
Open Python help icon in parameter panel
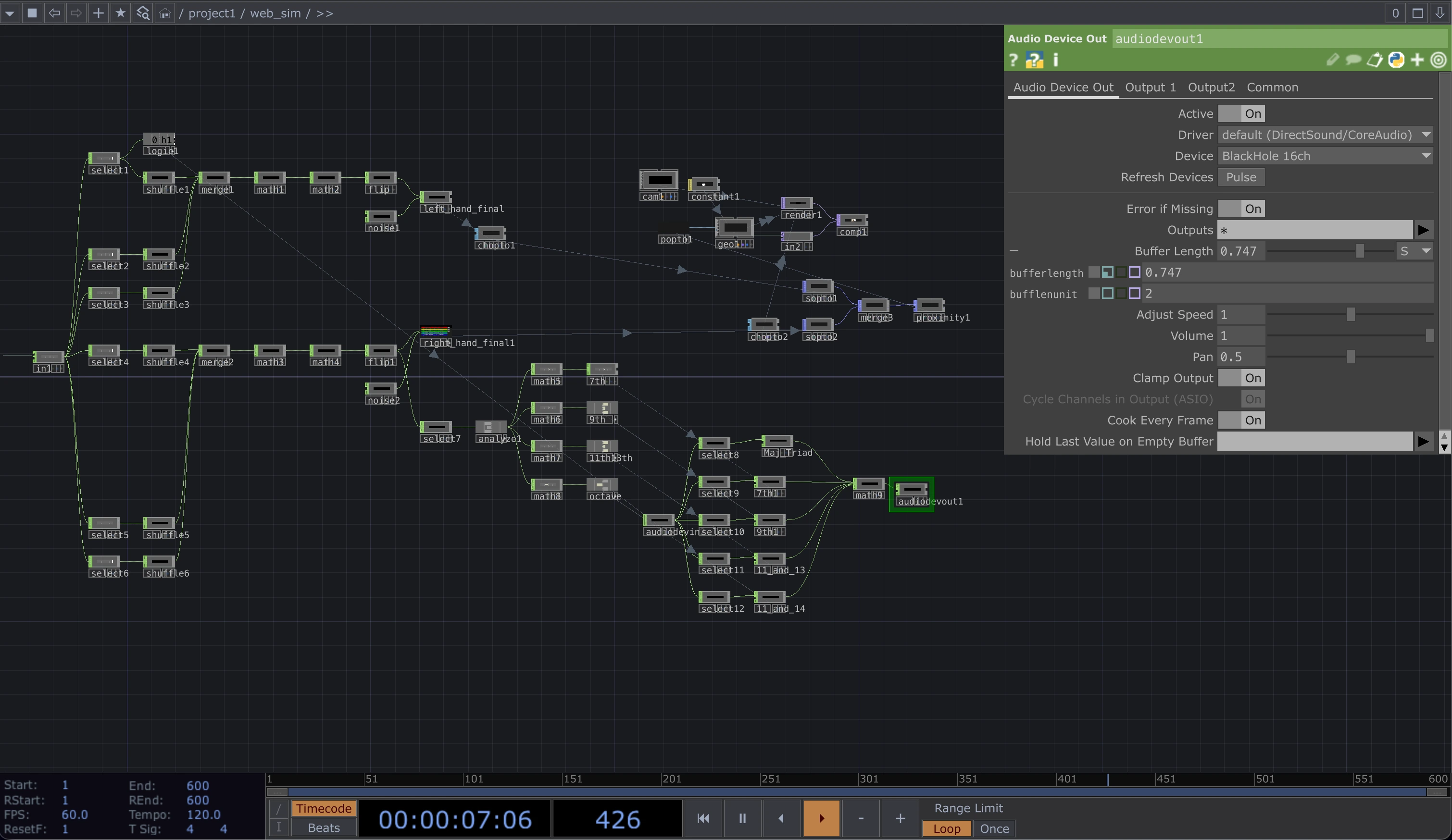(x=1034, y=60)
